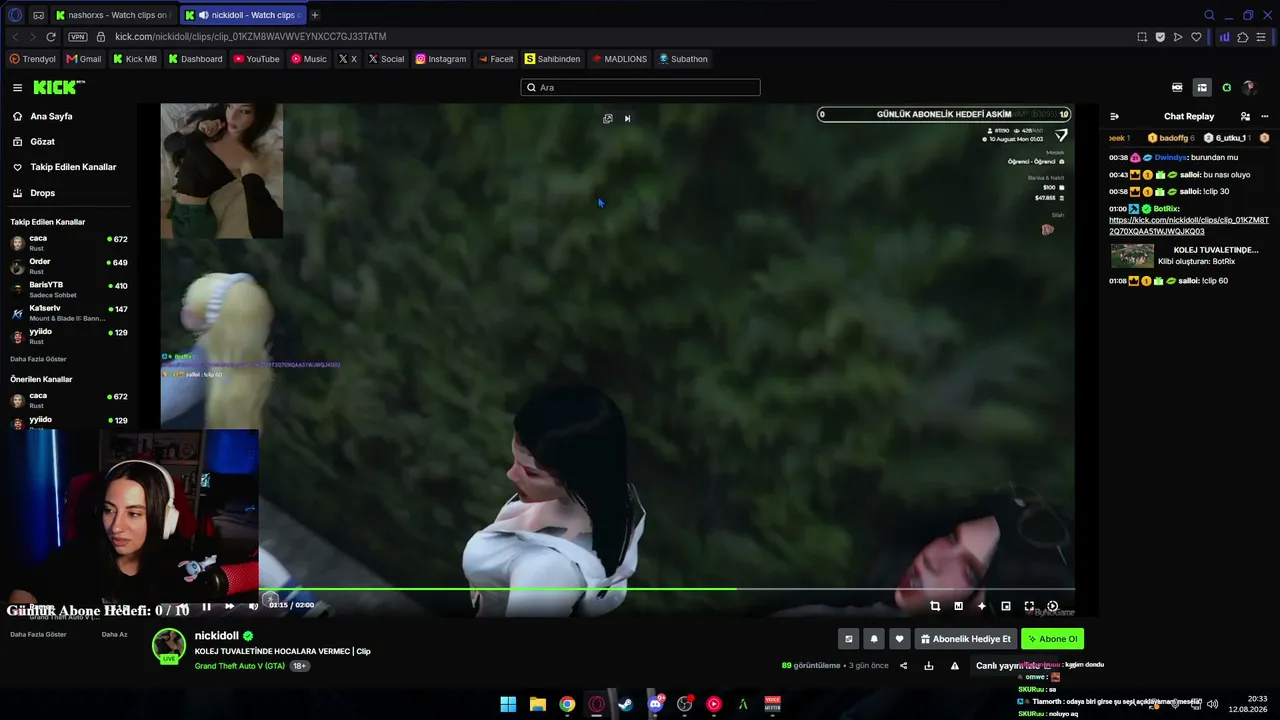
Task: Open the KOLEJ TUVALETİNDE clip thumbnail in chat
Action: (x=1132, y=256)
